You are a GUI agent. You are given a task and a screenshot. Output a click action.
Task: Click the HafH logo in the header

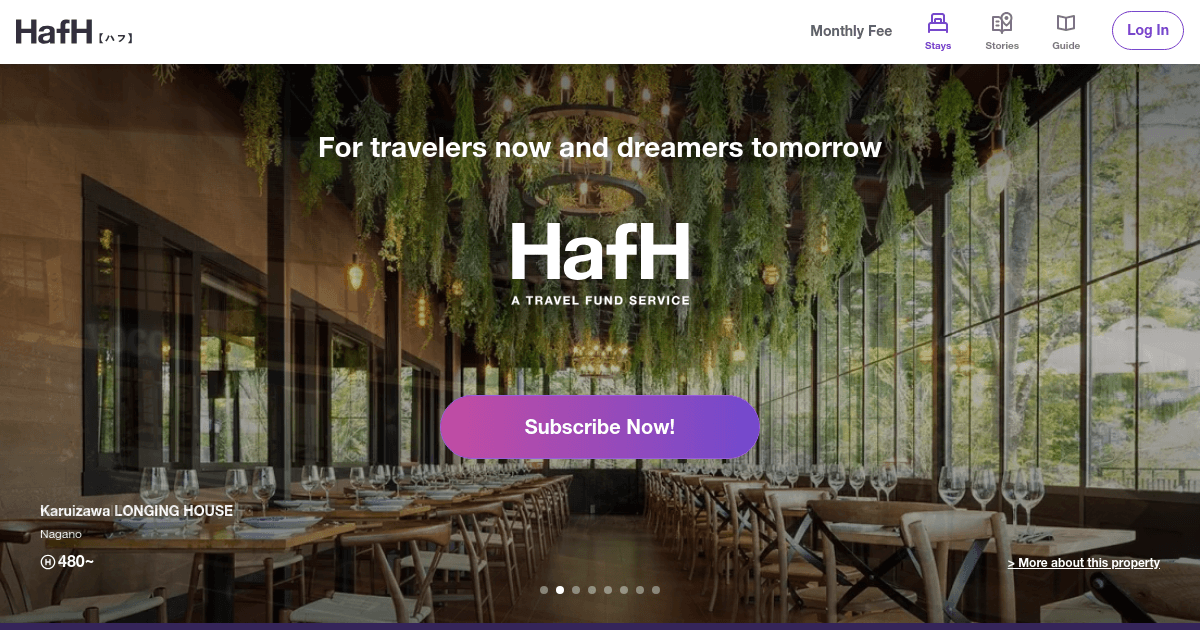point(74,33)
